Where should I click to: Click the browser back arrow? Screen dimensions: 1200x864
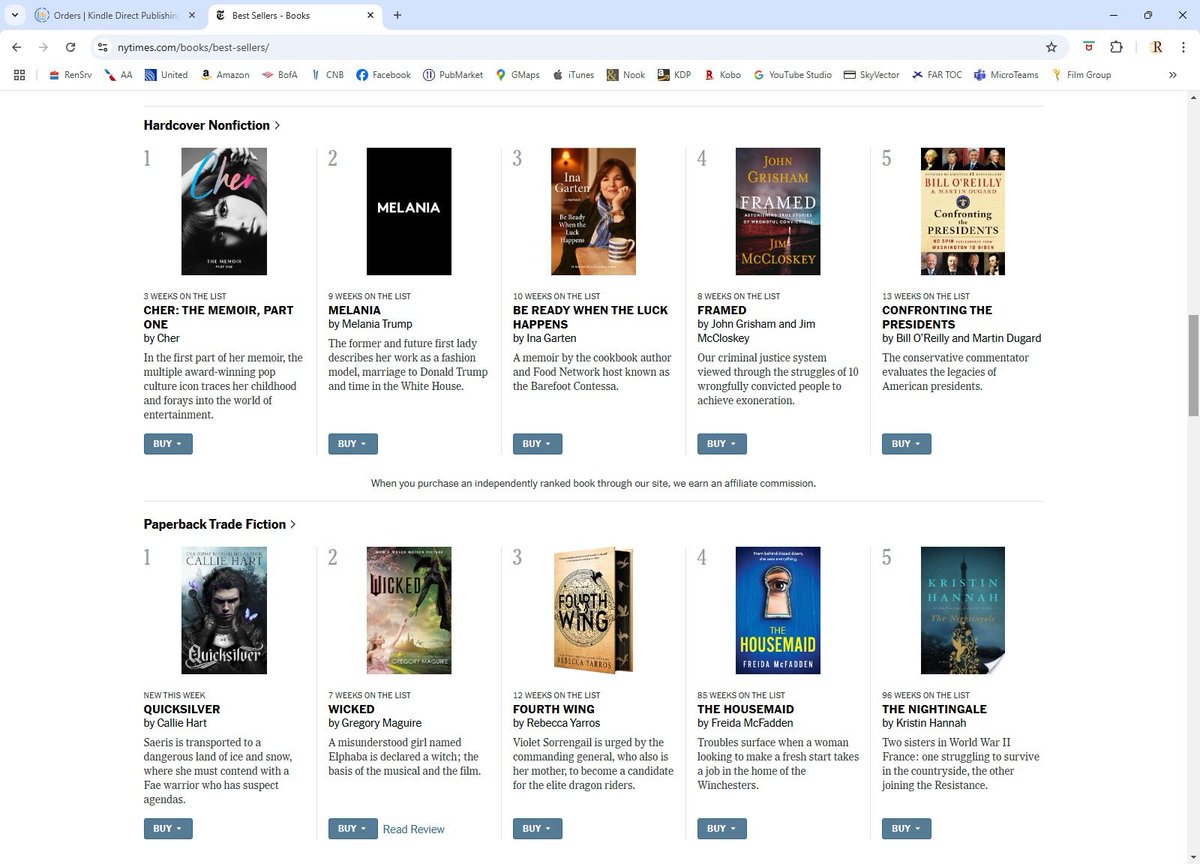coord(17,47)
